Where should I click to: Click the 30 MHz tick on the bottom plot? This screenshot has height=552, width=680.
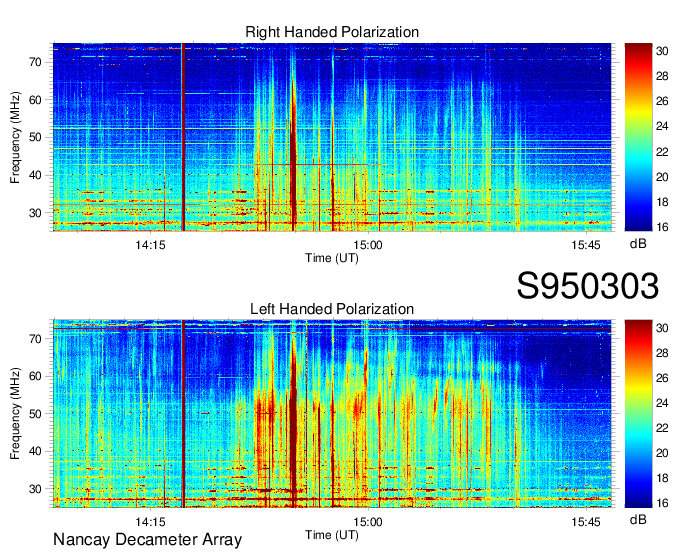click(x=35, y=489)
